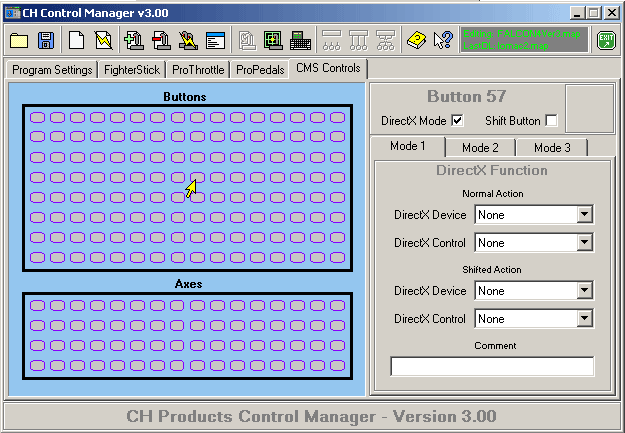Select the CMS Controls tab
Image resolution: width=625 pixels, height=433 pixels.
pyautogui.click(x=328, y=68)
